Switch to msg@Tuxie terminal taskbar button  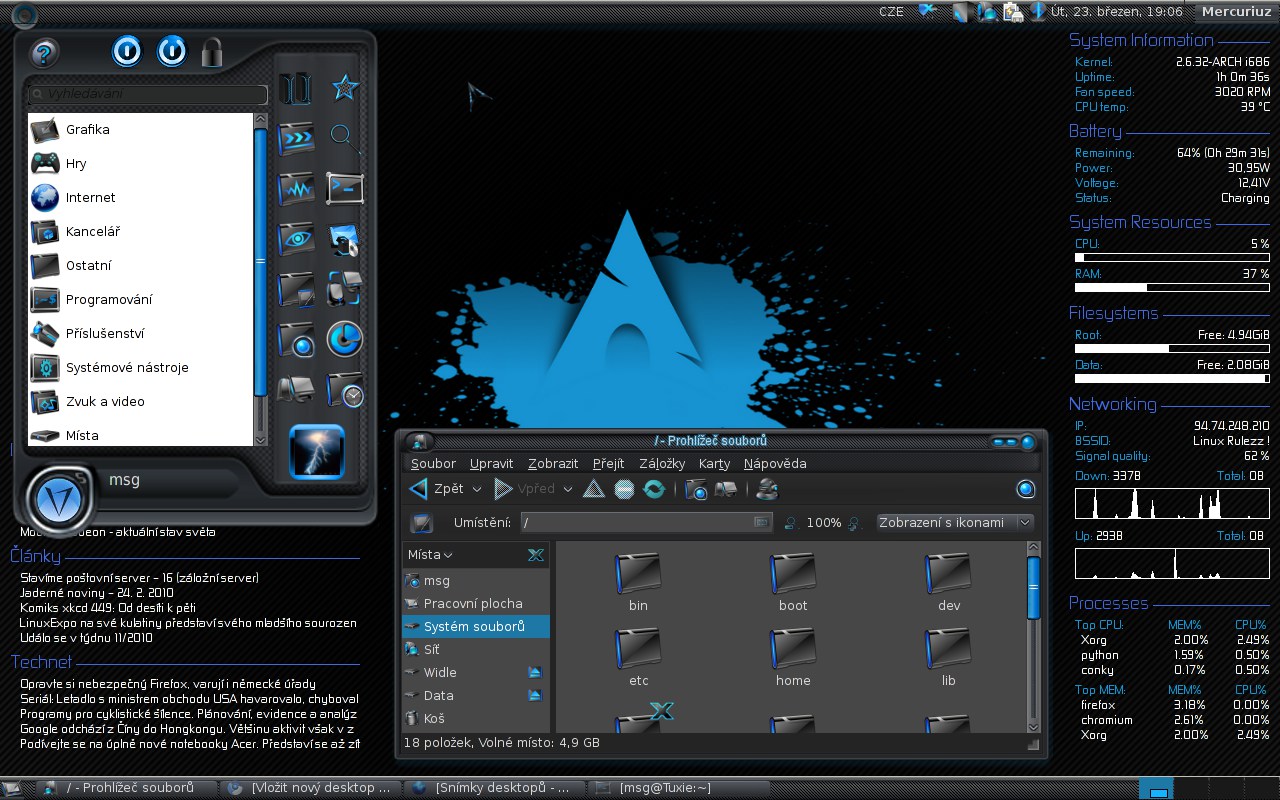point(681,788)
